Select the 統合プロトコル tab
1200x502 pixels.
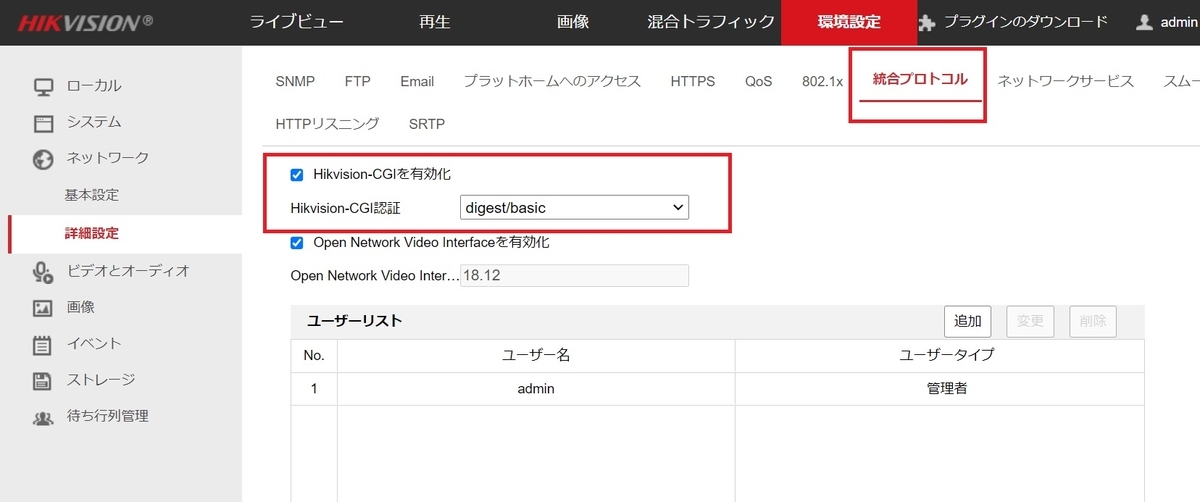coord(920,79)
